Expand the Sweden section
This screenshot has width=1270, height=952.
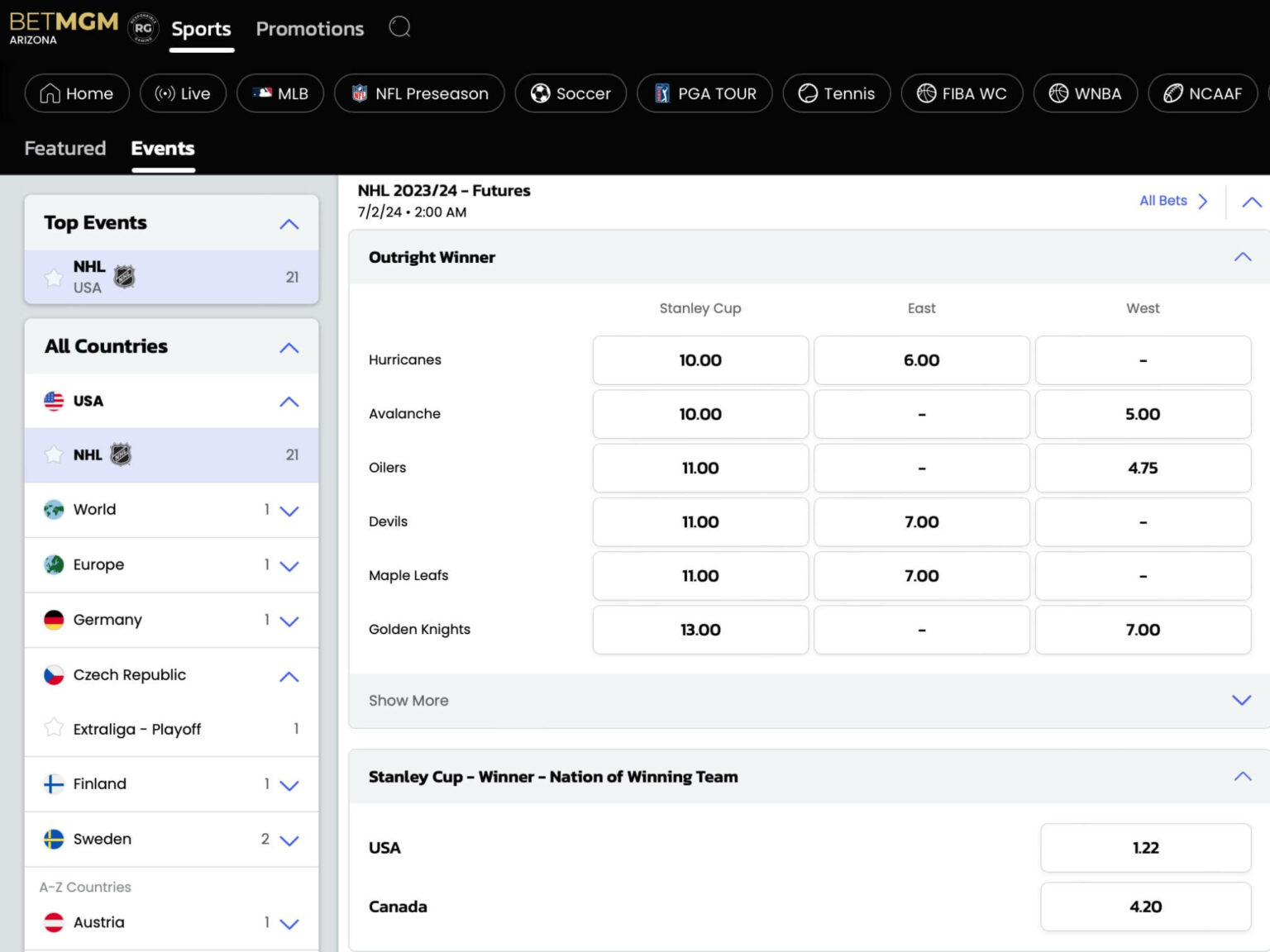coord(289,840)
